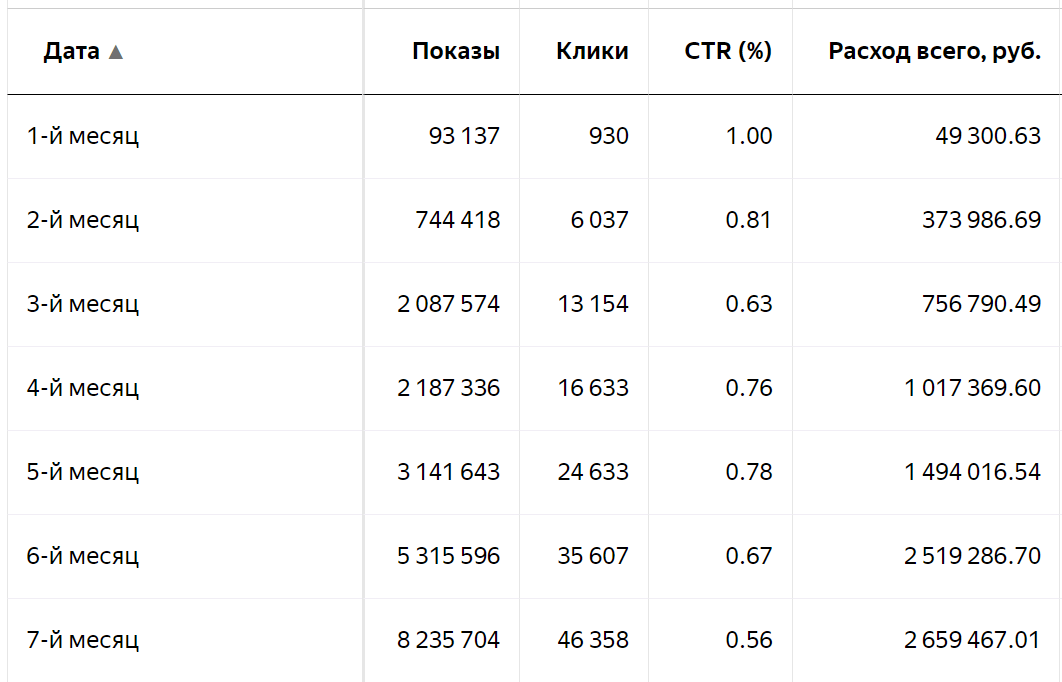Viewport: 1062px width, 682px height.
Task: Sort by the Показы column header
Action: [456, 52]
